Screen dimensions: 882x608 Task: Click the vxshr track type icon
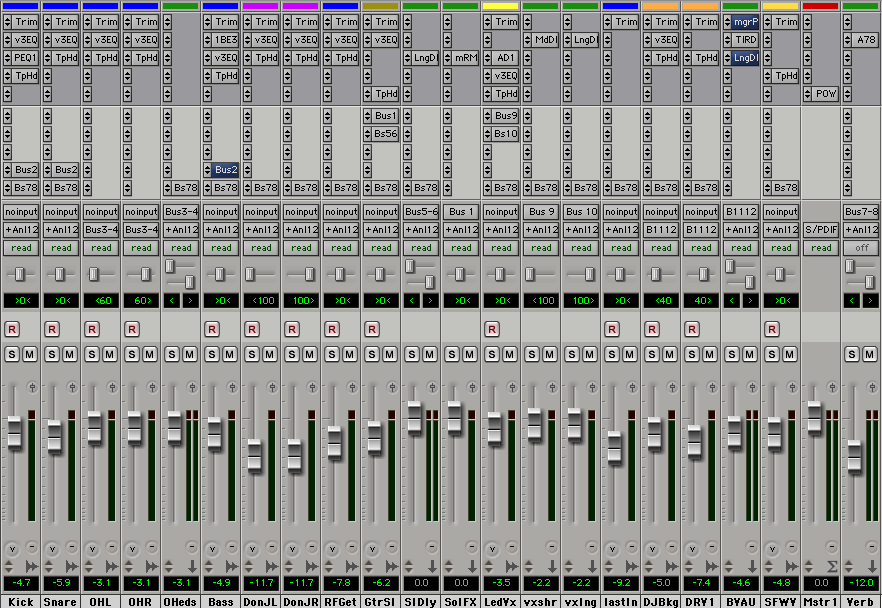[552, 566]
